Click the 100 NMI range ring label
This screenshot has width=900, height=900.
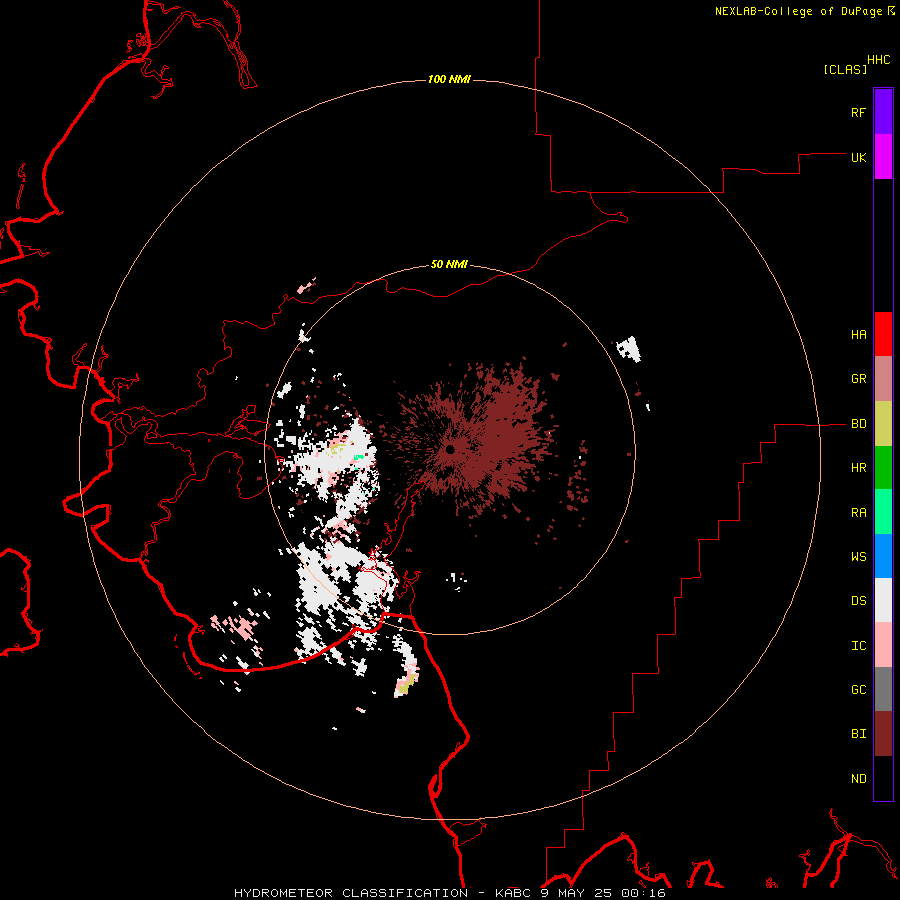[x=449, y=79]
